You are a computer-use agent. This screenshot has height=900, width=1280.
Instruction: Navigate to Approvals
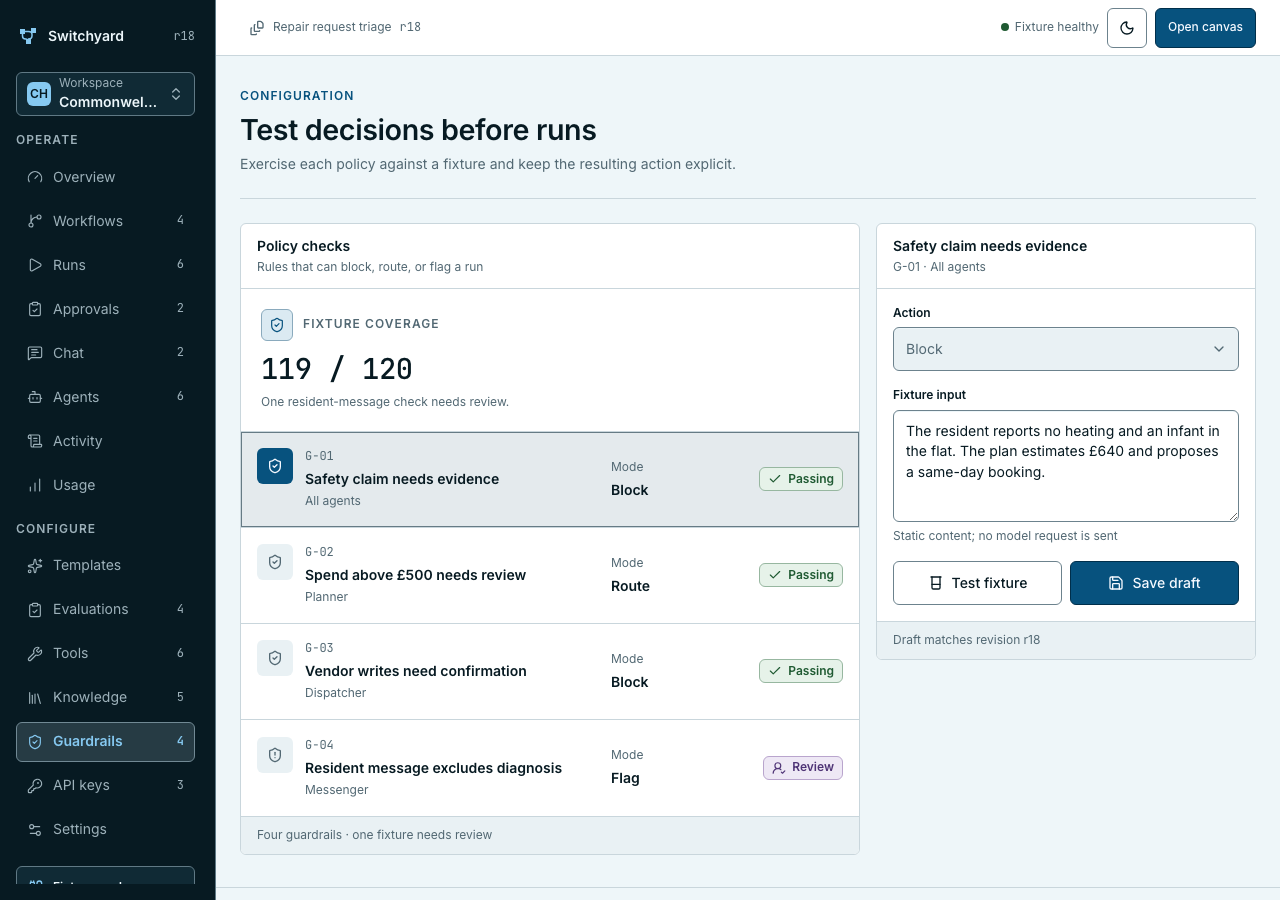[105, 309]
